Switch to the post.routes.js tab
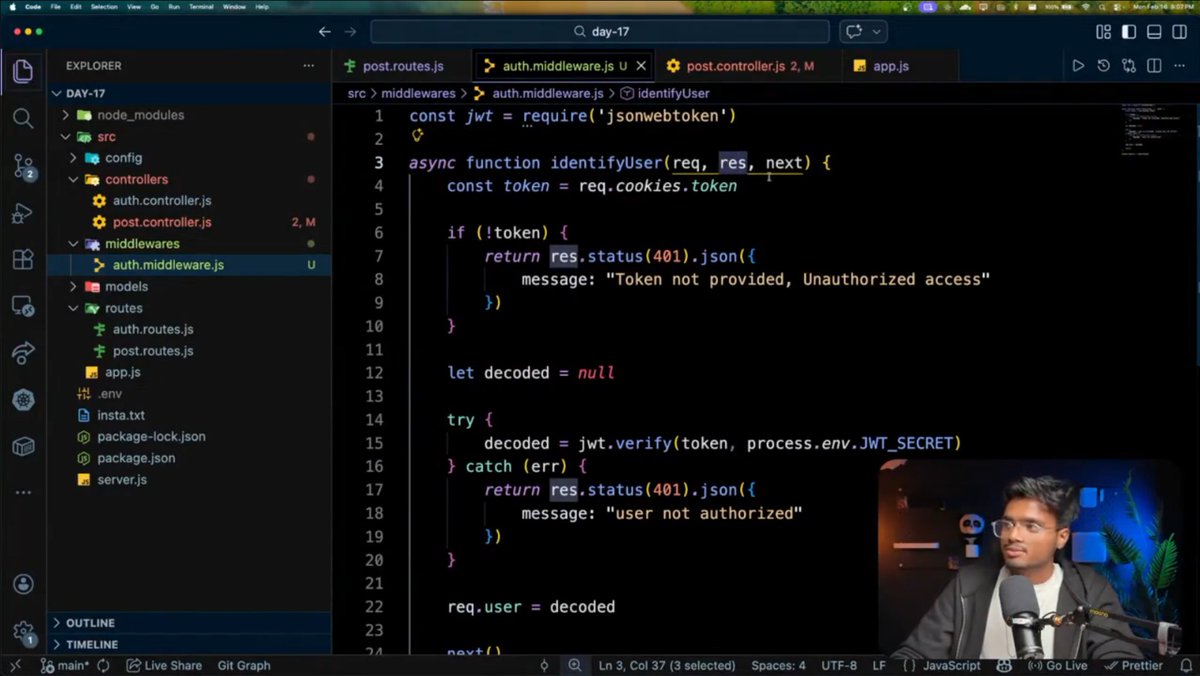Image resolution: width=1200 pixels, height=676 pixels. [403, 66]
